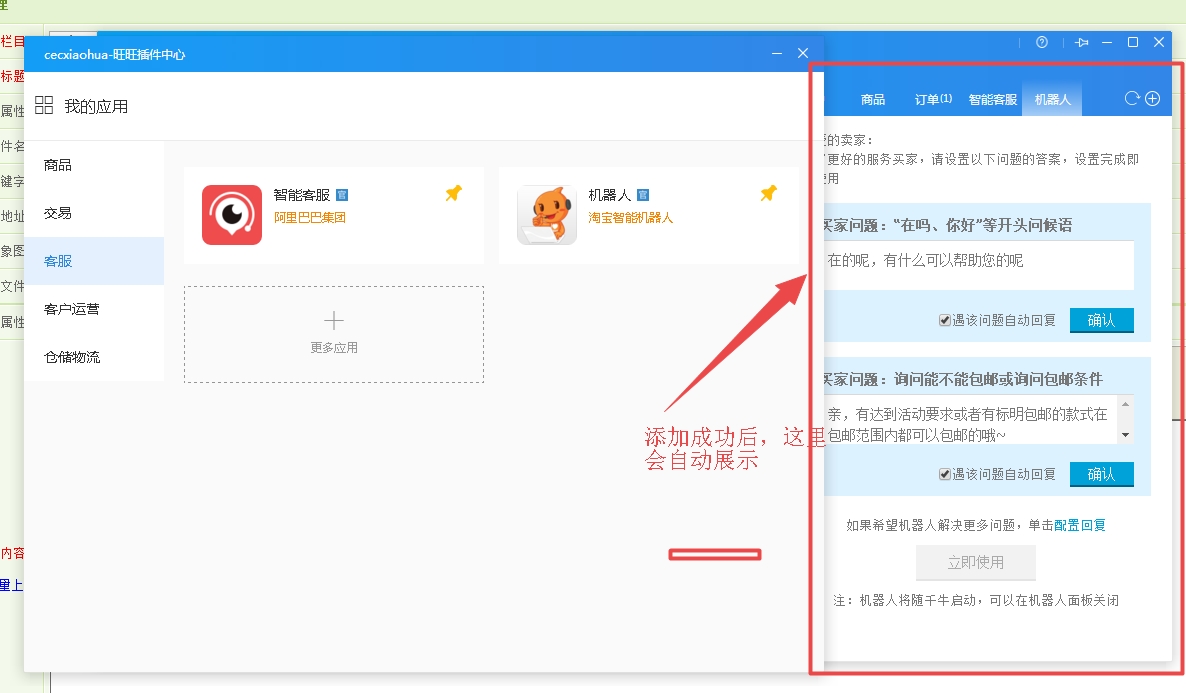Select 客户运营 in the left category list
1186x693 pixels.
[72, 309]
